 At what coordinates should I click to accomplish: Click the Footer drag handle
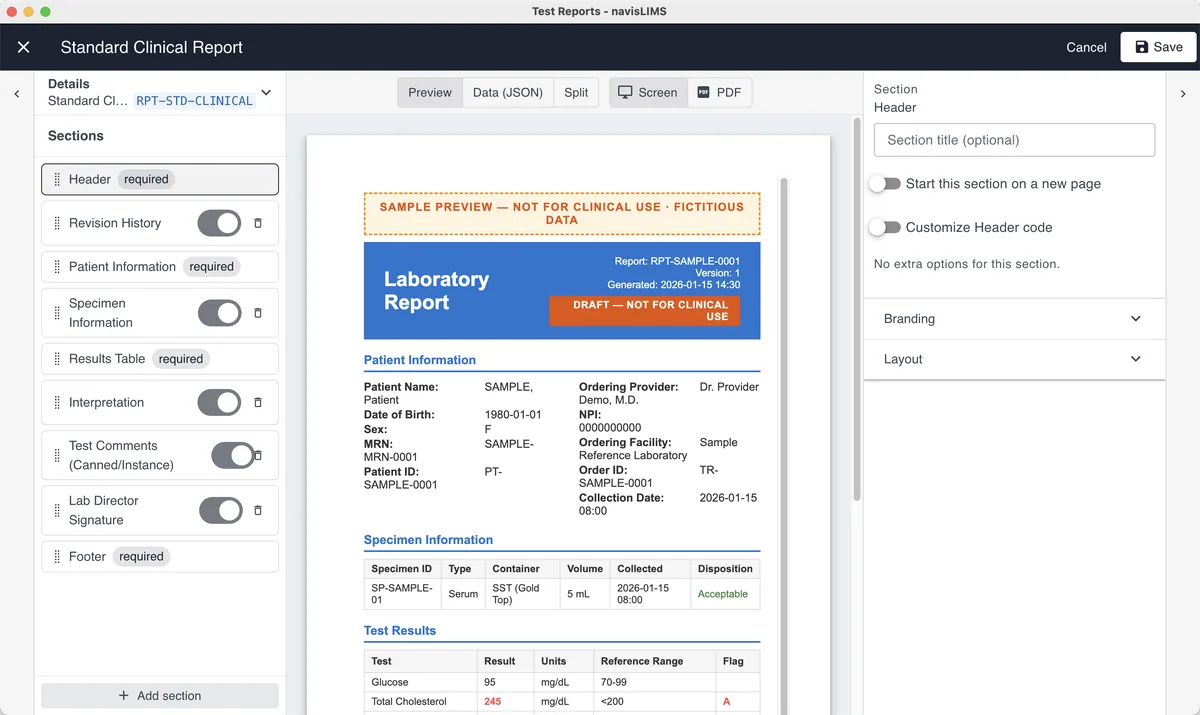57,557
